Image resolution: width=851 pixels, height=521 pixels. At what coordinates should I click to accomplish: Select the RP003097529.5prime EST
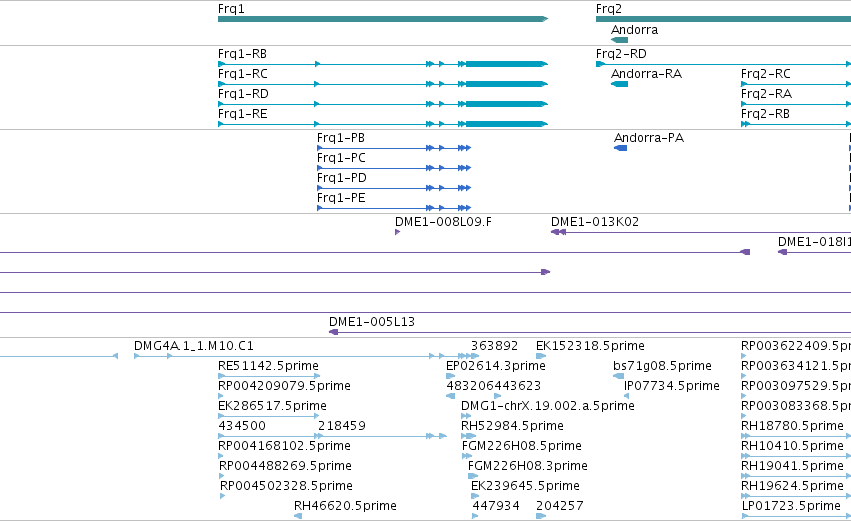click(x=743, y=396)
